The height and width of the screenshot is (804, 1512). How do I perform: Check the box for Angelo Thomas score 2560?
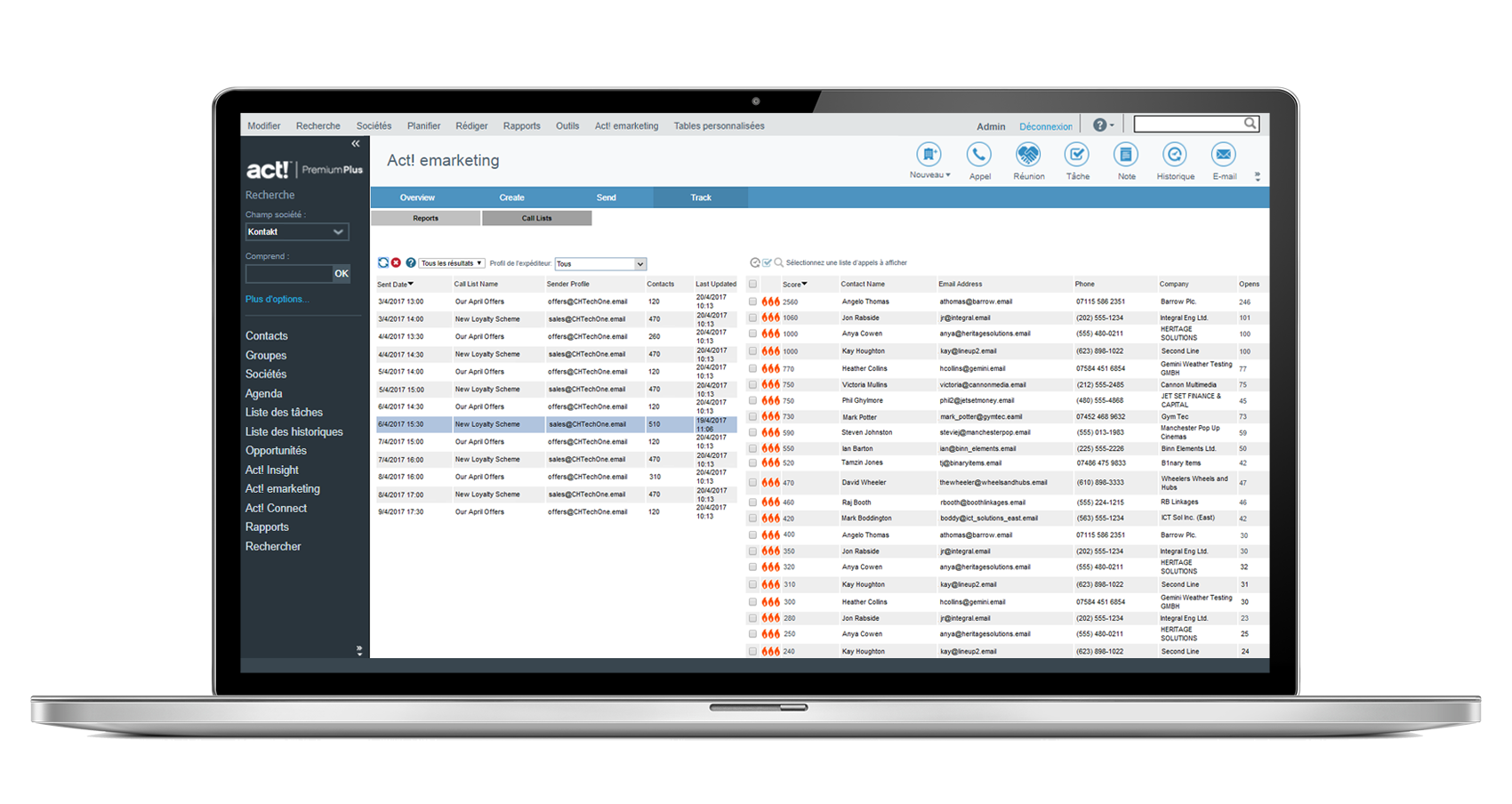(753, 301)
